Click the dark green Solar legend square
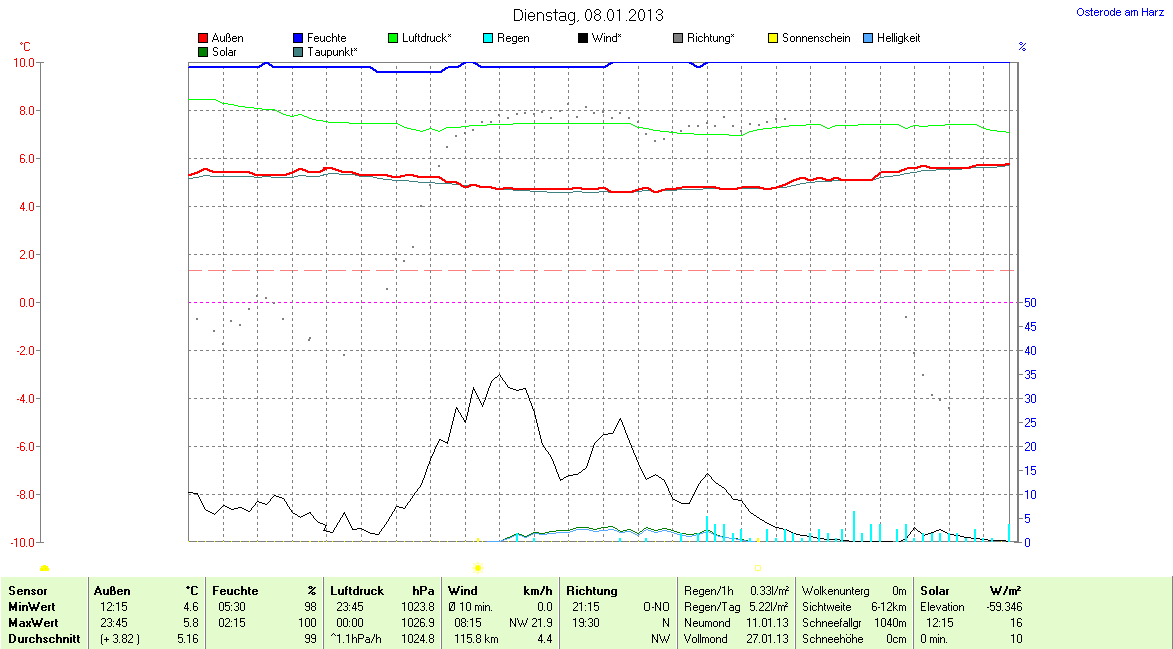Screen dimensions: 1173x649 (204, 51)
